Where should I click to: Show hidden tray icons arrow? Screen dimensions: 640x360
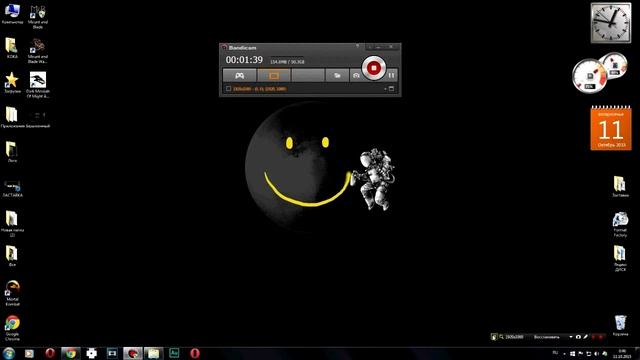click(x=564, y=354)
